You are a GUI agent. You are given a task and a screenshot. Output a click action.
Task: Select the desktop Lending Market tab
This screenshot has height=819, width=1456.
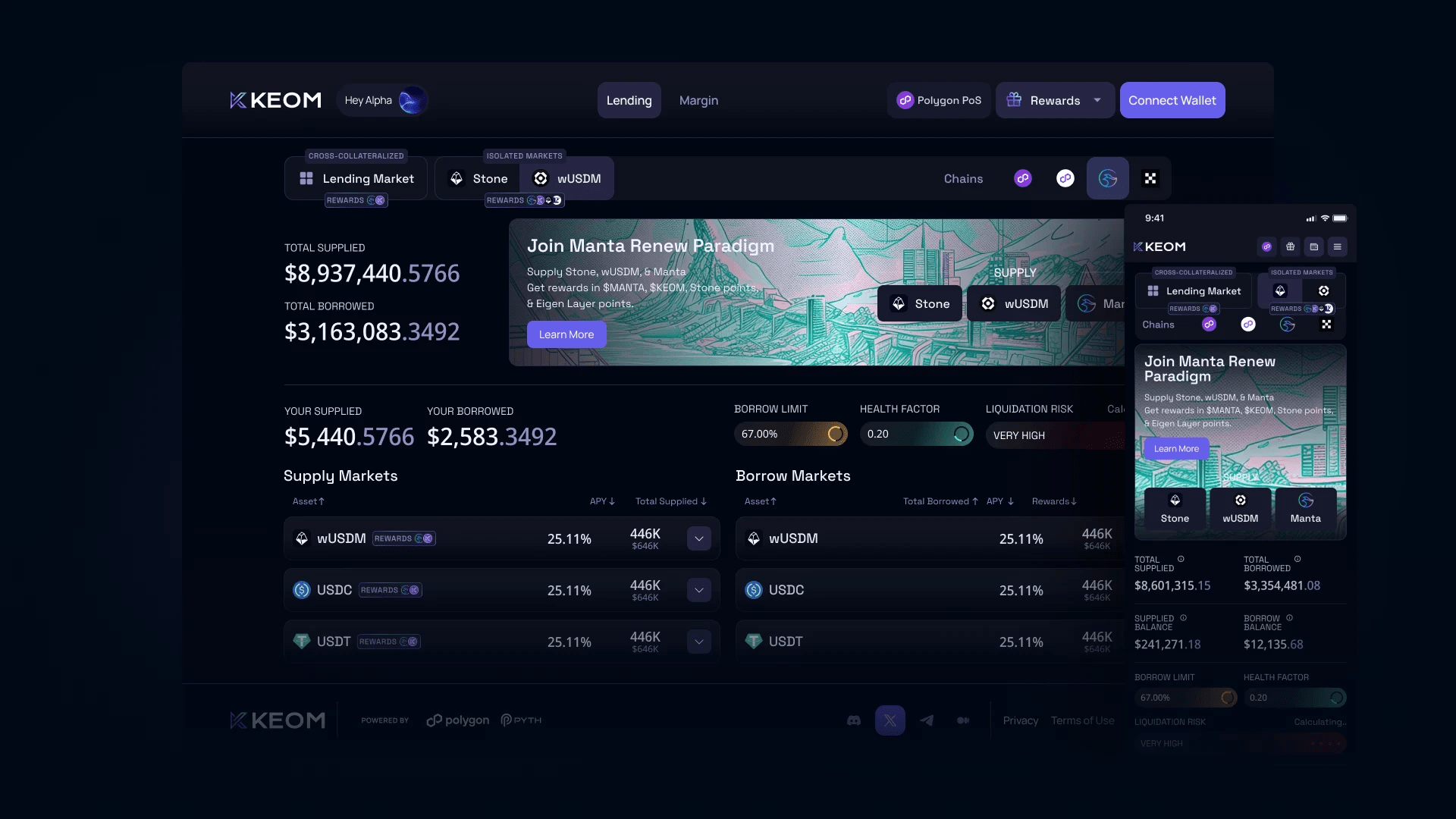click(356, 178)
